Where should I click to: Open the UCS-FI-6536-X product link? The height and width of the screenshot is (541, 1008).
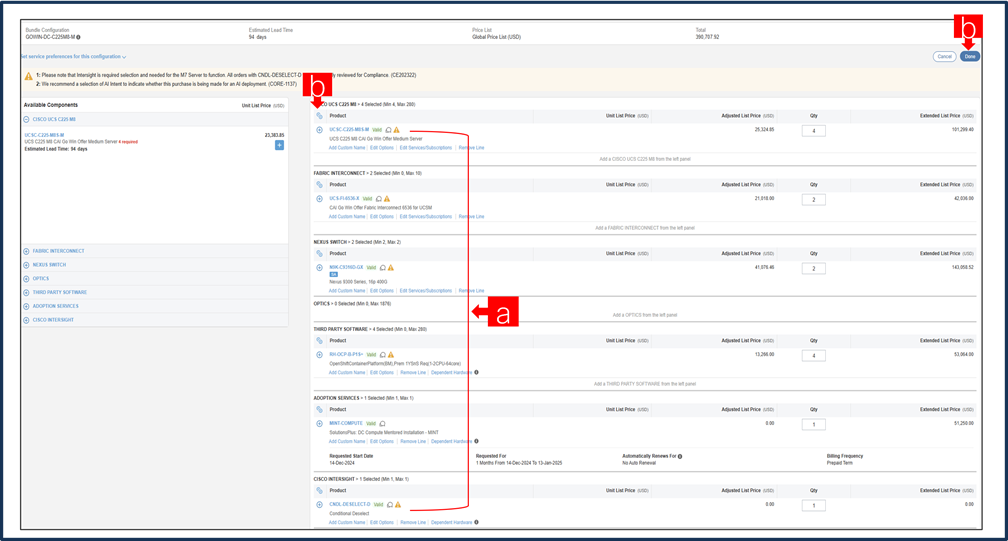(345, 199)
